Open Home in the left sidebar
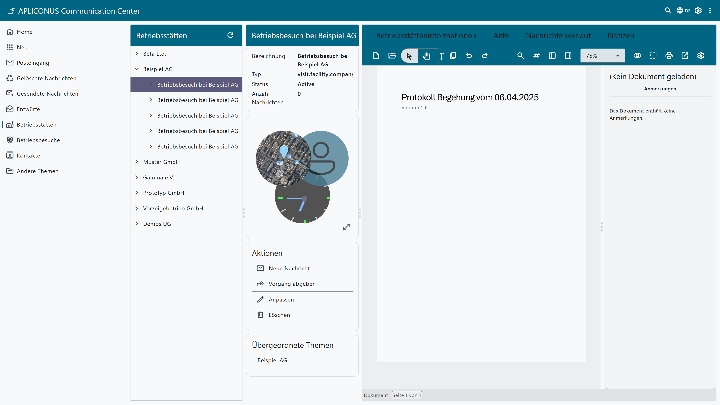 click(x=24, y=32)
